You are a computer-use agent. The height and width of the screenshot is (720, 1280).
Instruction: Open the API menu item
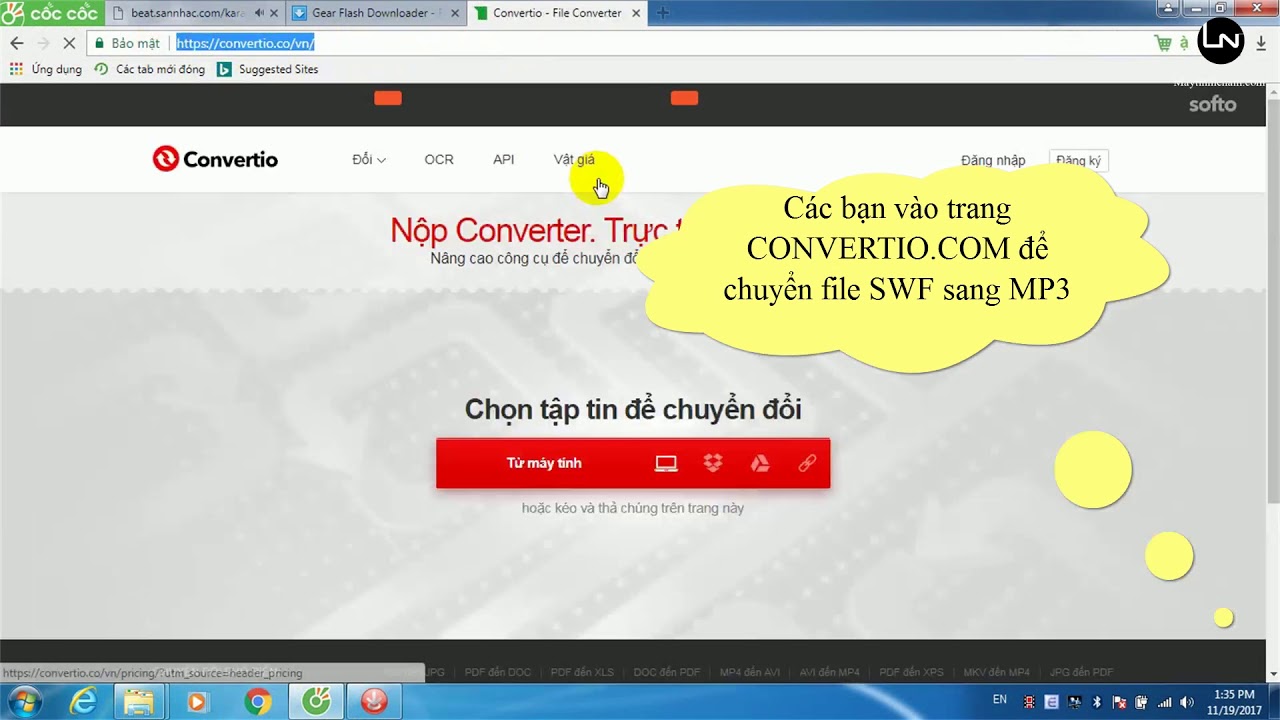pos(503,160)
